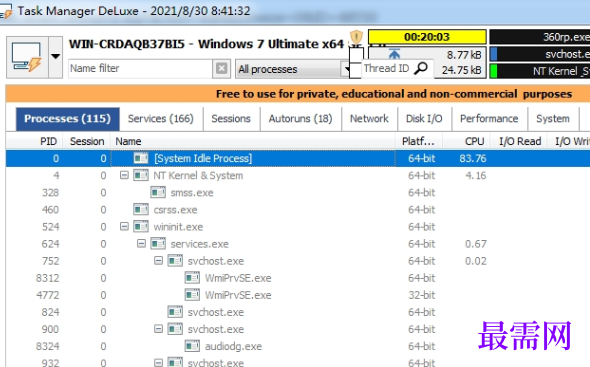Select WmiPrvSE.exe with PID 4772
Viewport: 590px width, 367px height.
tap(298, 295)
